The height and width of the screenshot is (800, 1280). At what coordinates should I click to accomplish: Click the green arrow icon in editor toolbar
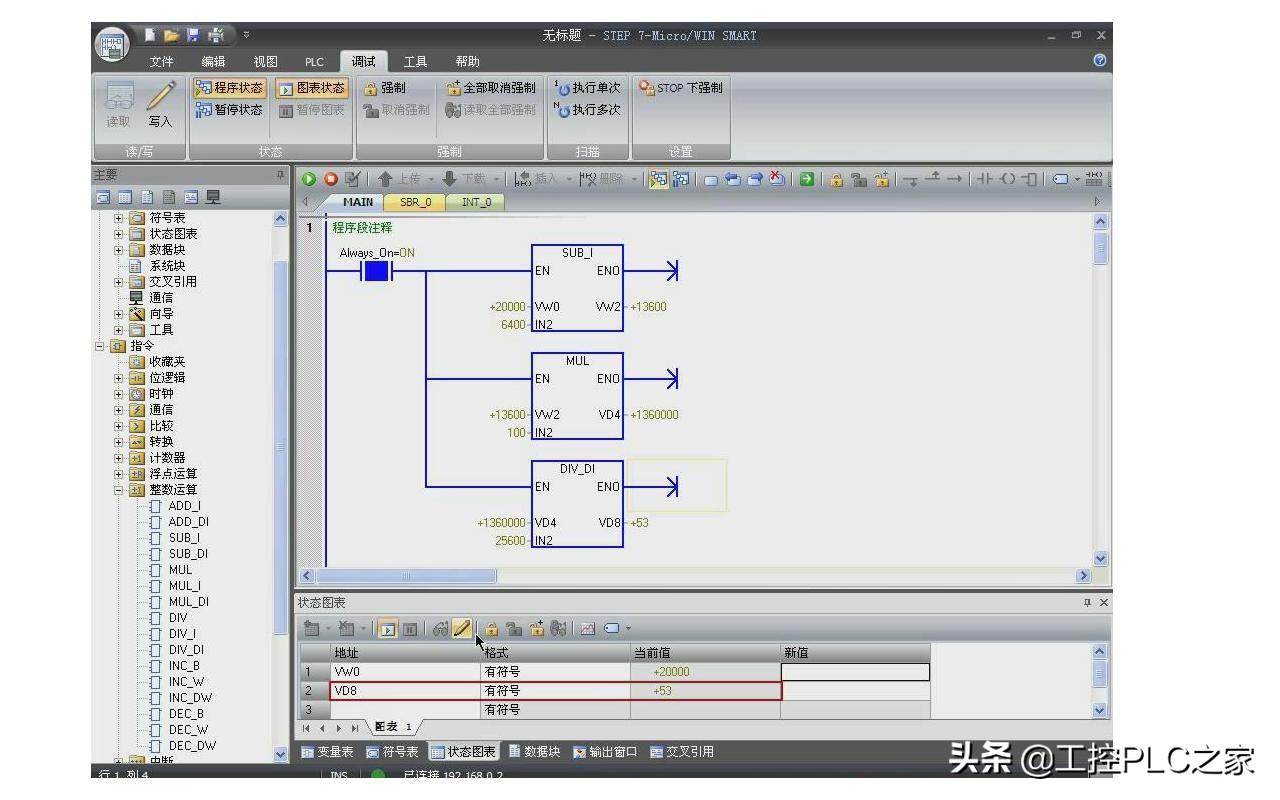click(x=805, y=179)
